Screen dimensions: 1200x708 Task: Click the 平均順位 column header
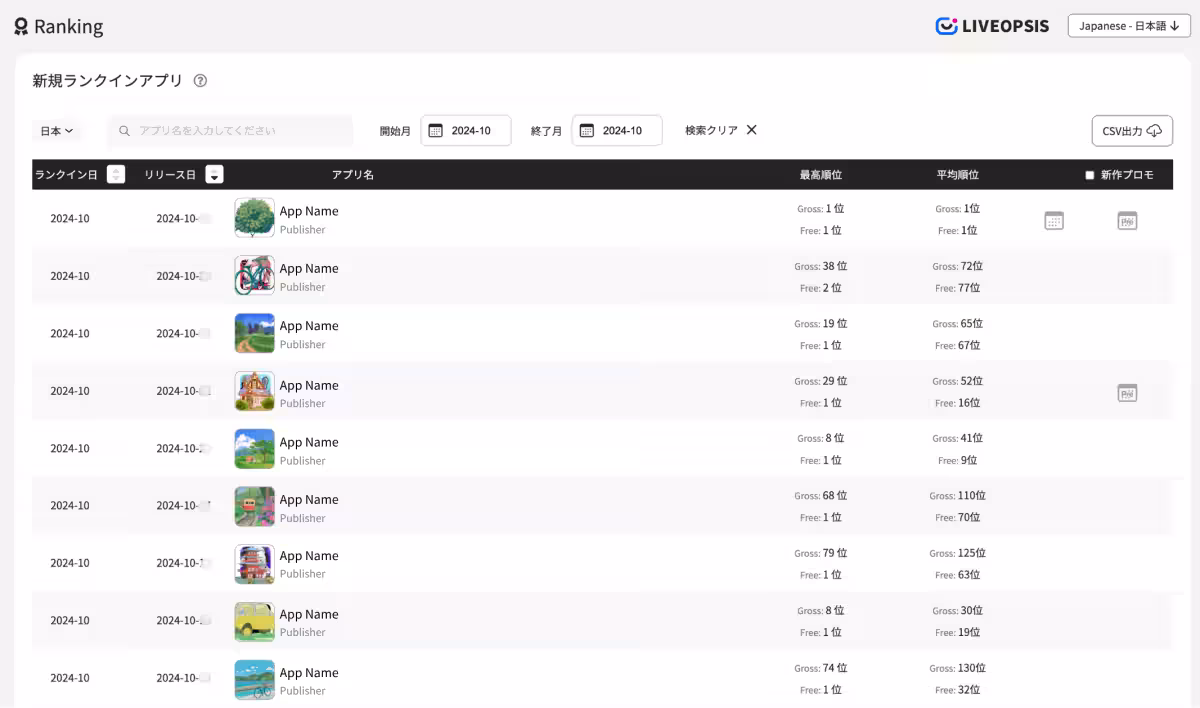coord(957,175)
